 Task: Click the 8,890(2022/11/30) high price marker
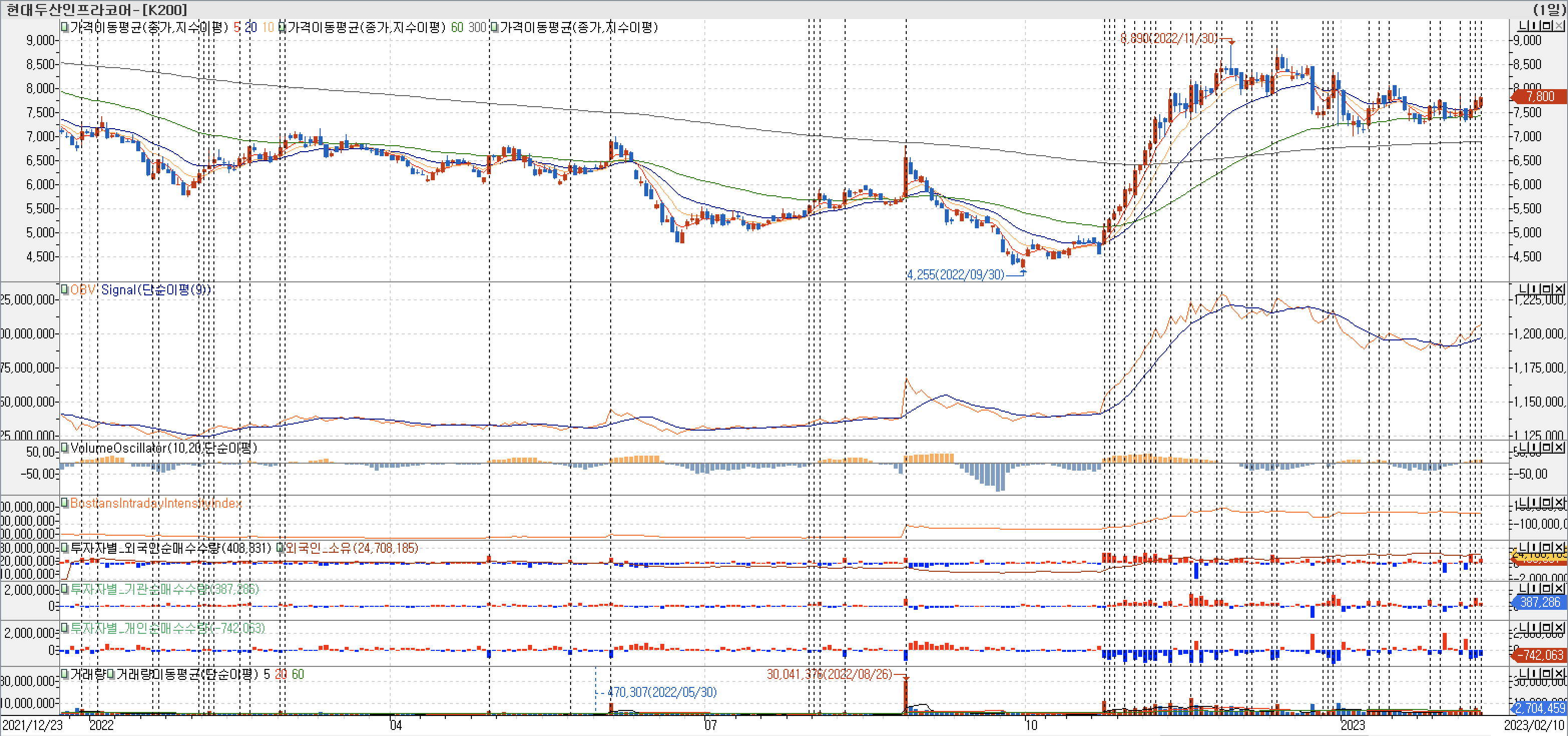click(x=1169, y=39)
